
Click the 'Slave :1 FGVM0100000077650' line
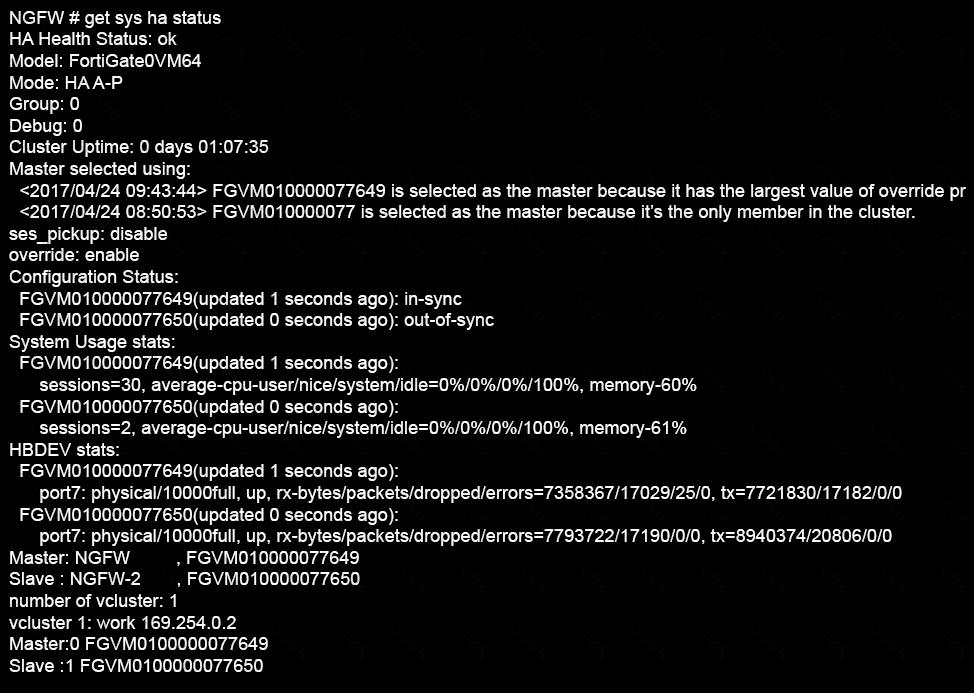[136, 666]
